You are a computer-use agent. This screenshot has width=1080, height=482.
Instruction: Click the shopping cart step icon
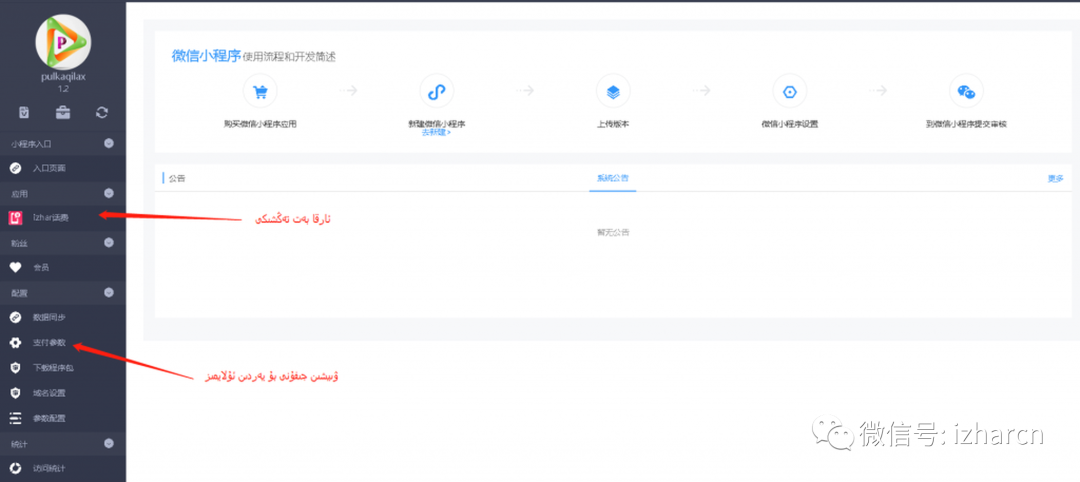(260, 91)
